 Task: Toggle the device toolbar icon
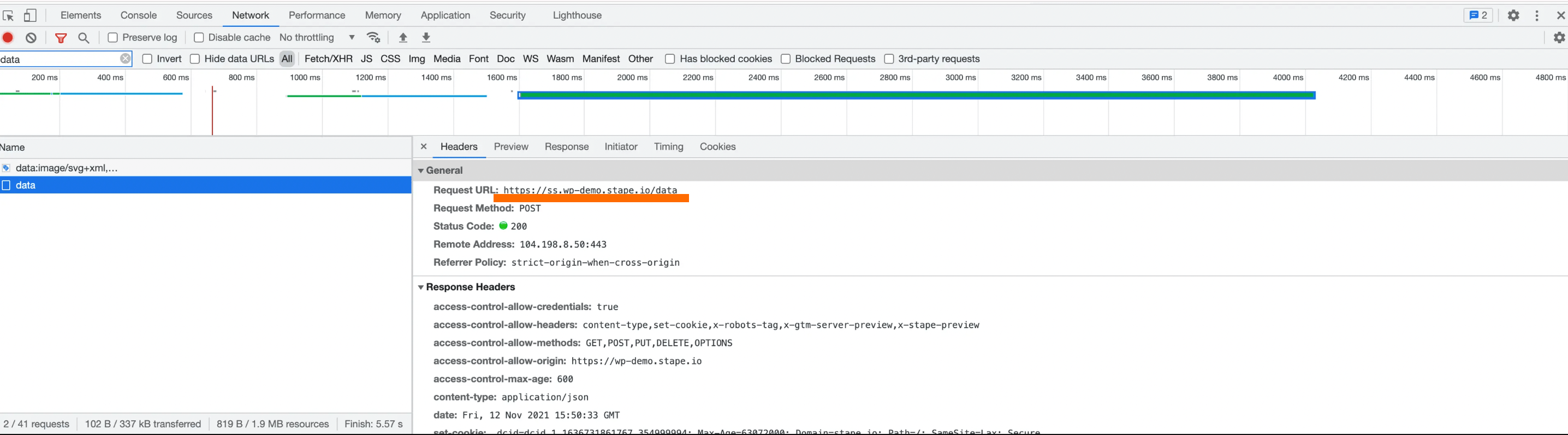[x=30, y=15]
